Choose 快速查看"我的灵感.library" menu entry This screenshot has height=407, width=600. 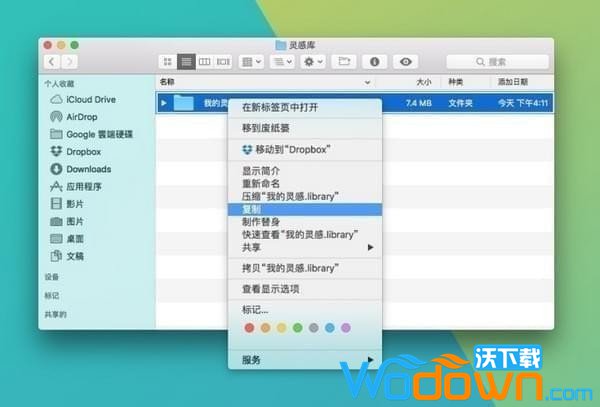click(x=305, y=235)
